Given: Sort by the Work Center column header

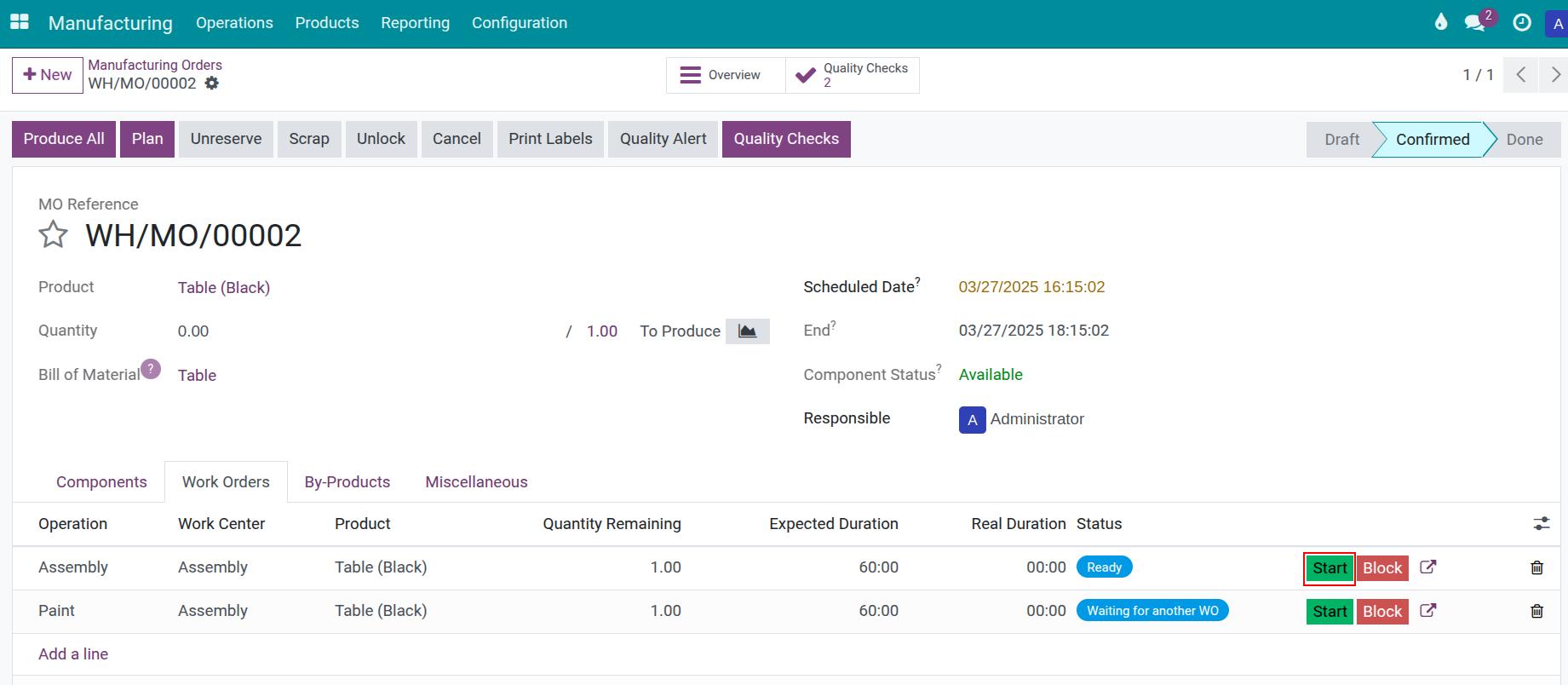Looking at the screenshot, I should tap(221, 524).
